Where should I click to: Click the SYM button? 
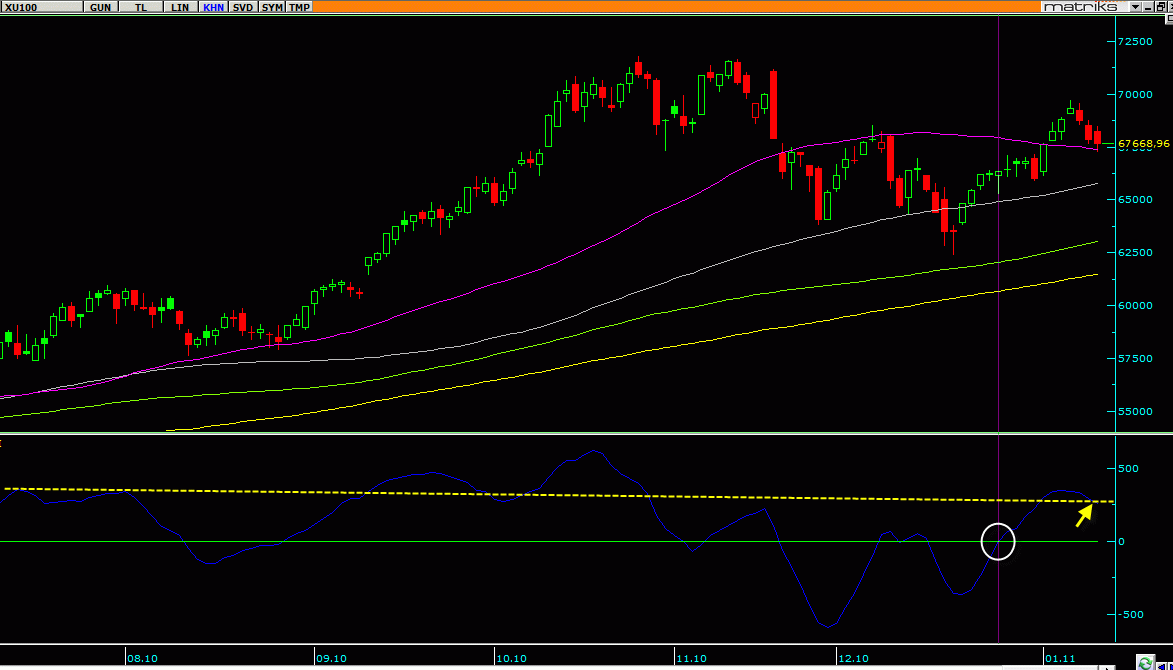pyautogui.click(x=271, y=7)
